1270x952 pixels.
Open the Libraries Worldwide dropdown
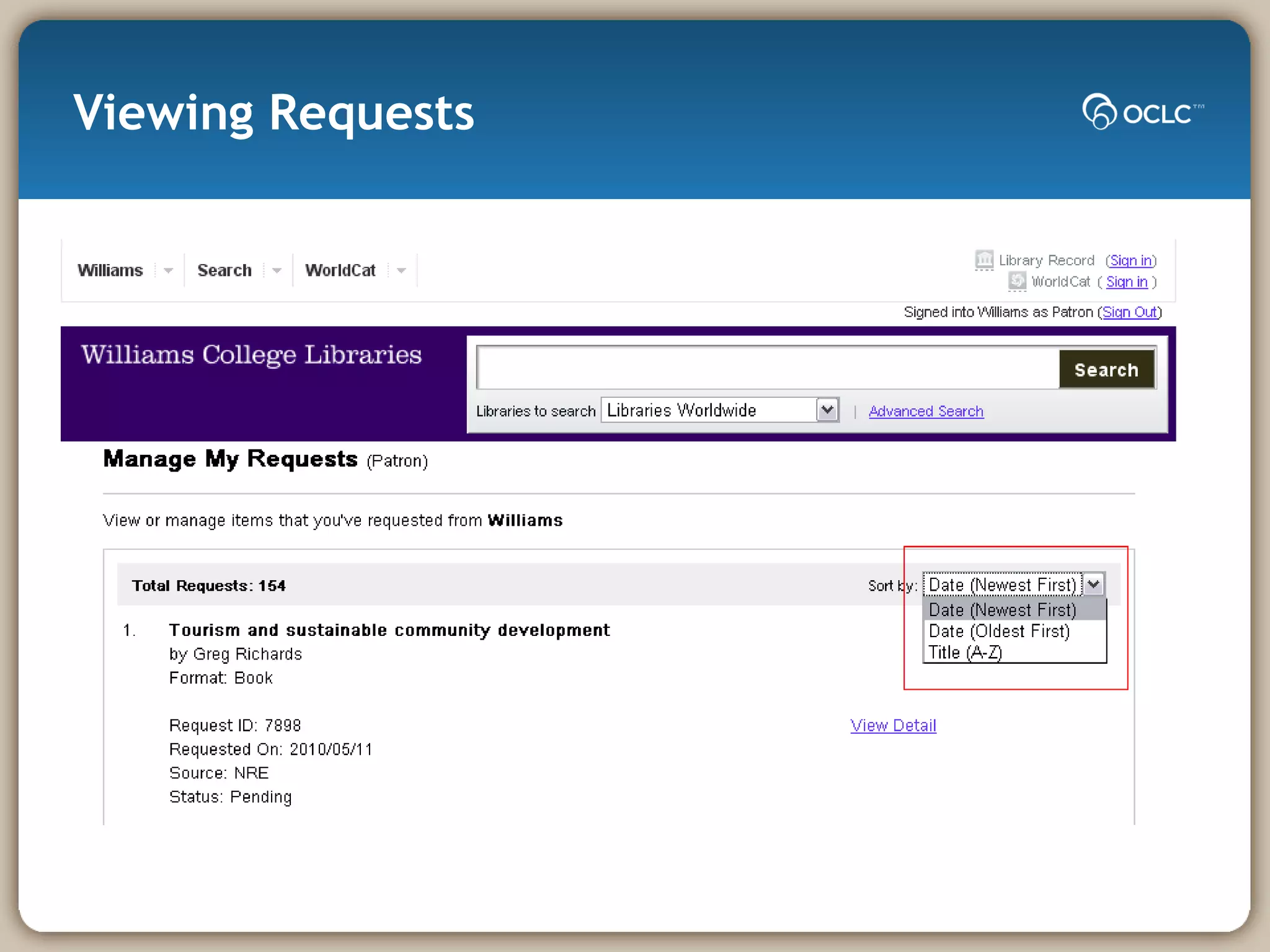tap(721, 410)
